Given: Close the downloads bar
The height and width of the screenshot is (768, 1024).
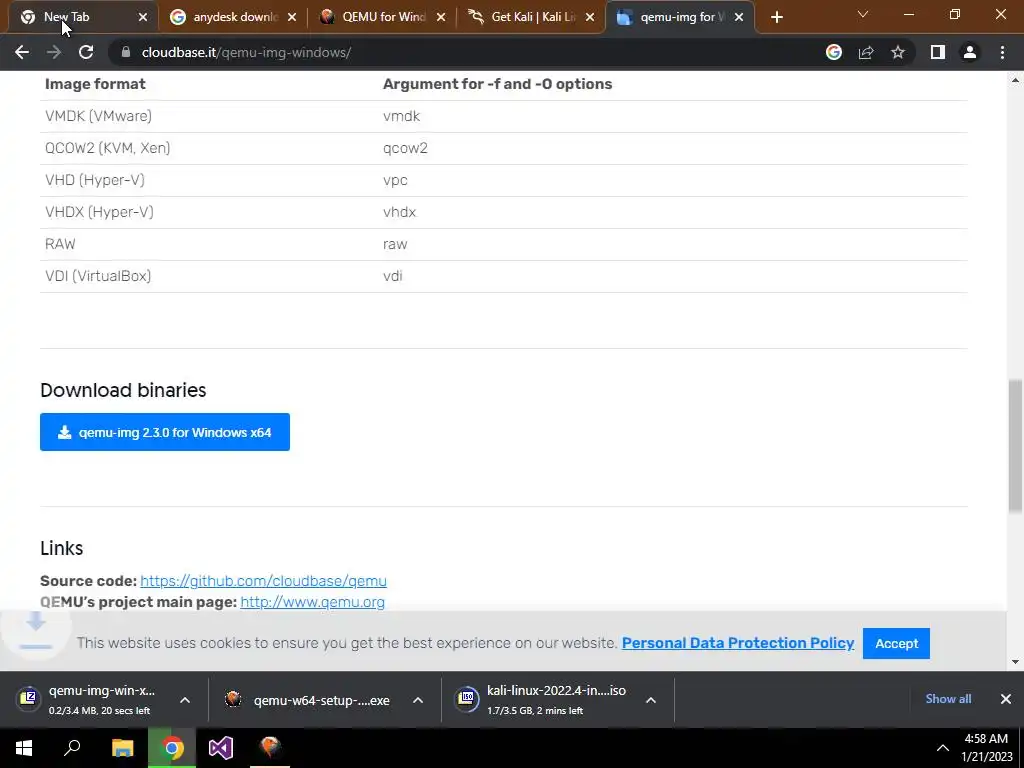Looking at the screenshot, I should (1006, 699).
